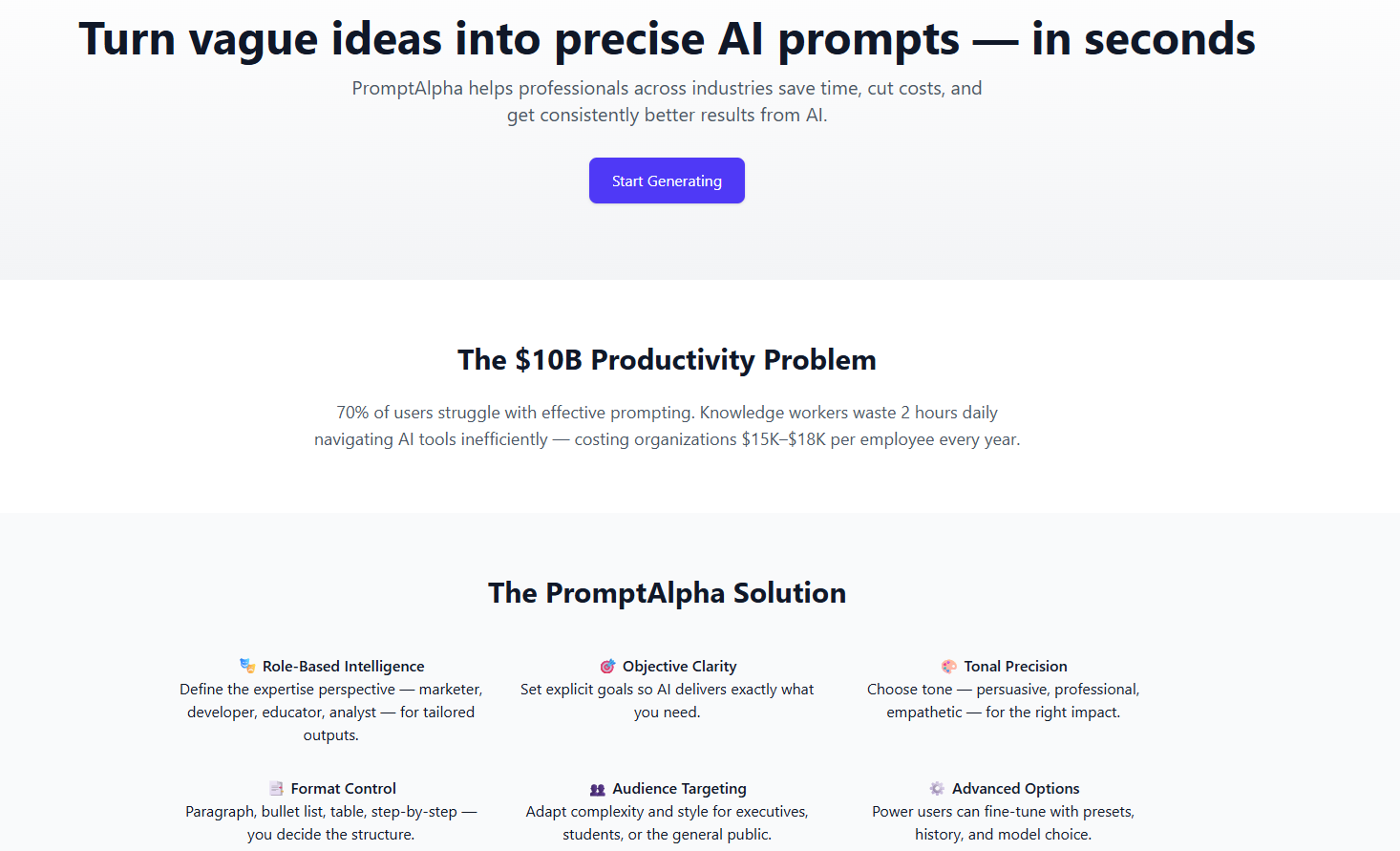
Task: Select the Tonal Precision label
Action: (x=1015, y=665)
